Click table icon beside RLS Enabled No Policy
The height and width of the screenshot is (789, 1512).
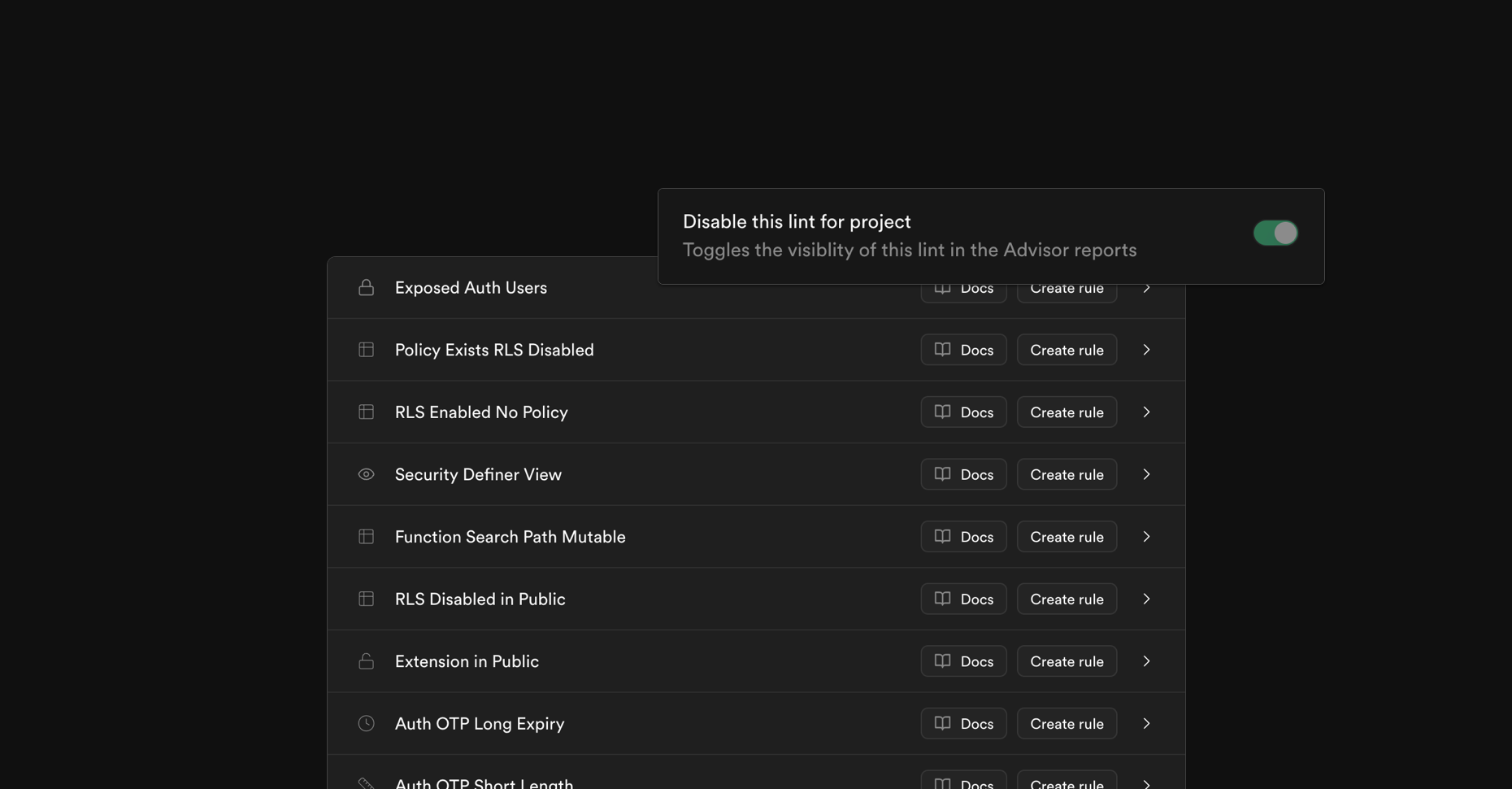pyautogui.click(x=366, y=412)
